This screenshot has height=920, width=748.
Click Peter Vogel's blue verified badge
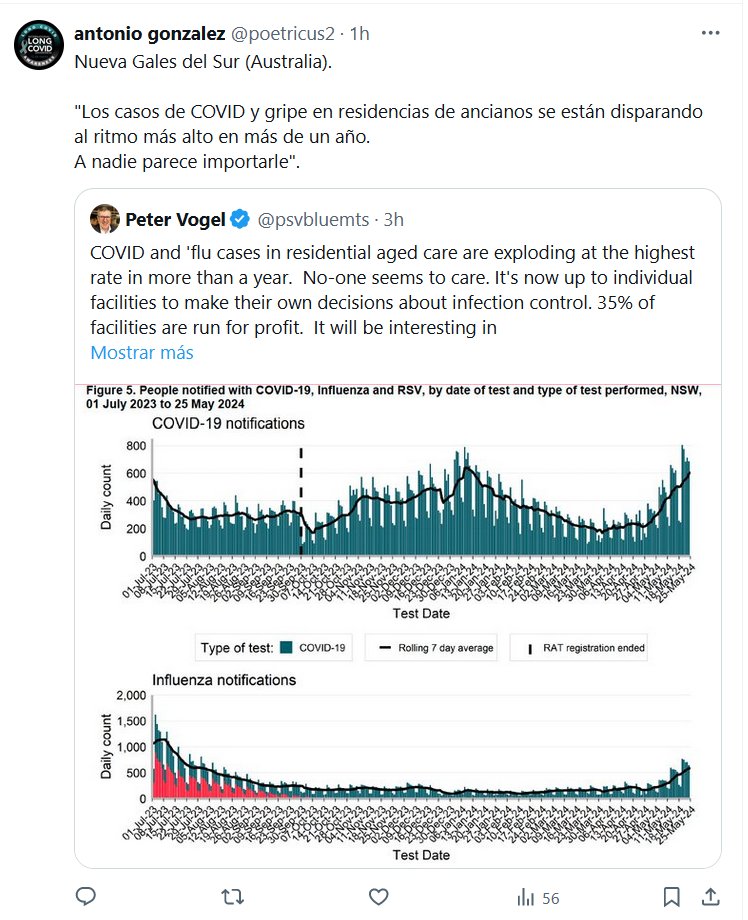coord(241,218)
